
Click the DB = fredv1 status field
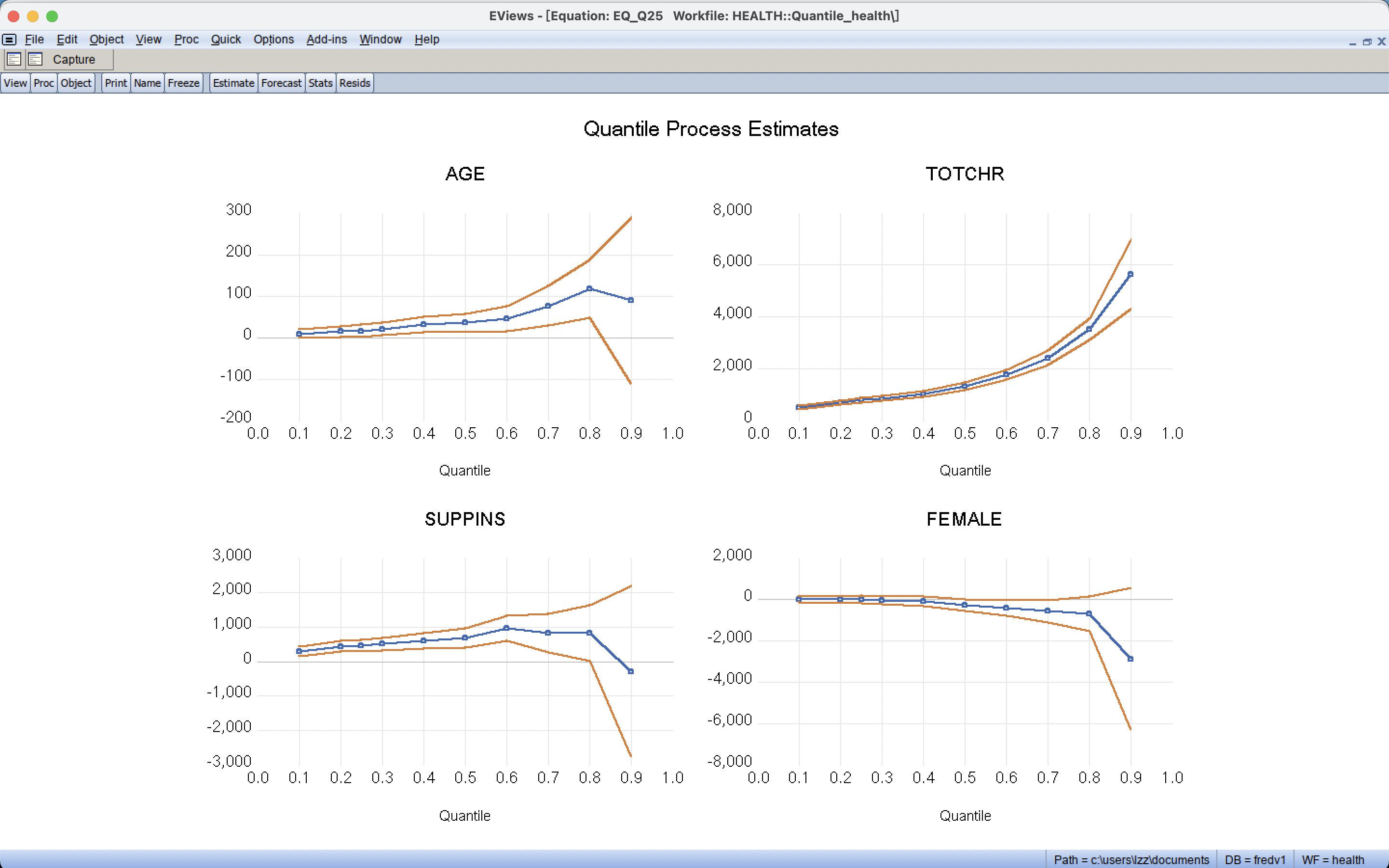(1255, 859)
